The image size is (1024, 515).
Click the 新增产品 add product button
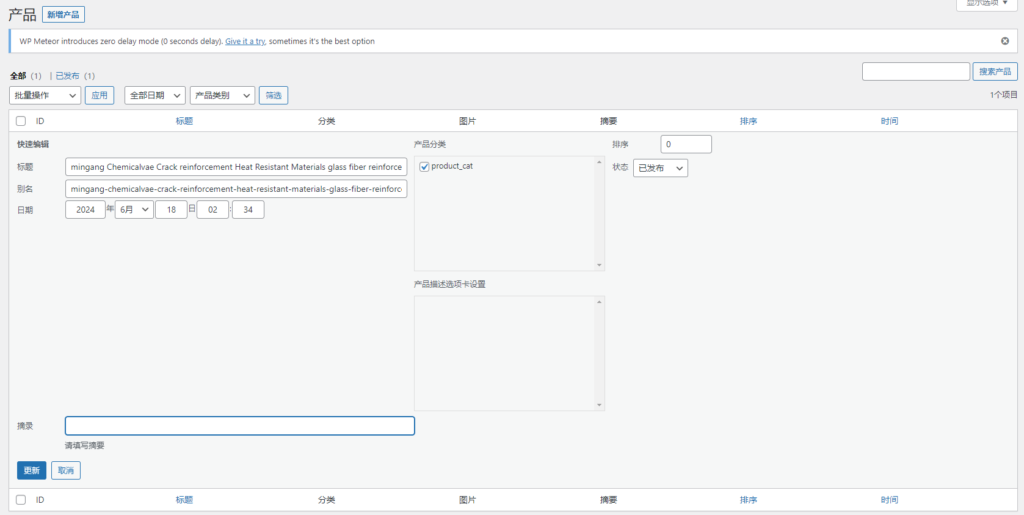[63, 15]
